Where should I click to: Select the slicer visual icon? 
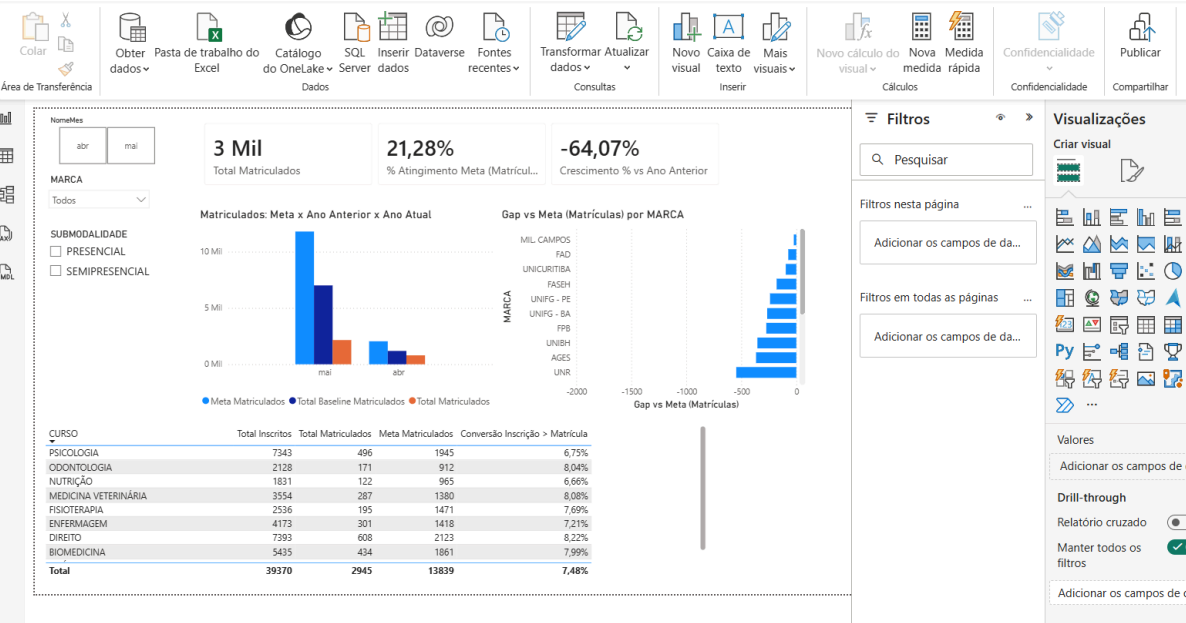click(1119, 325)
